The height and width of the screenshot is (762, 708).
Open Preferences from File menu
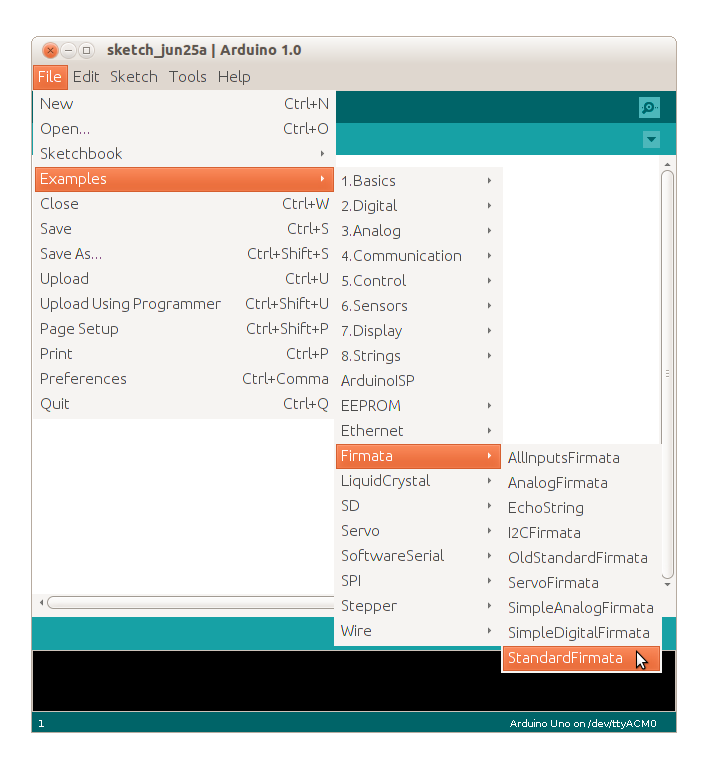[185, 379]
